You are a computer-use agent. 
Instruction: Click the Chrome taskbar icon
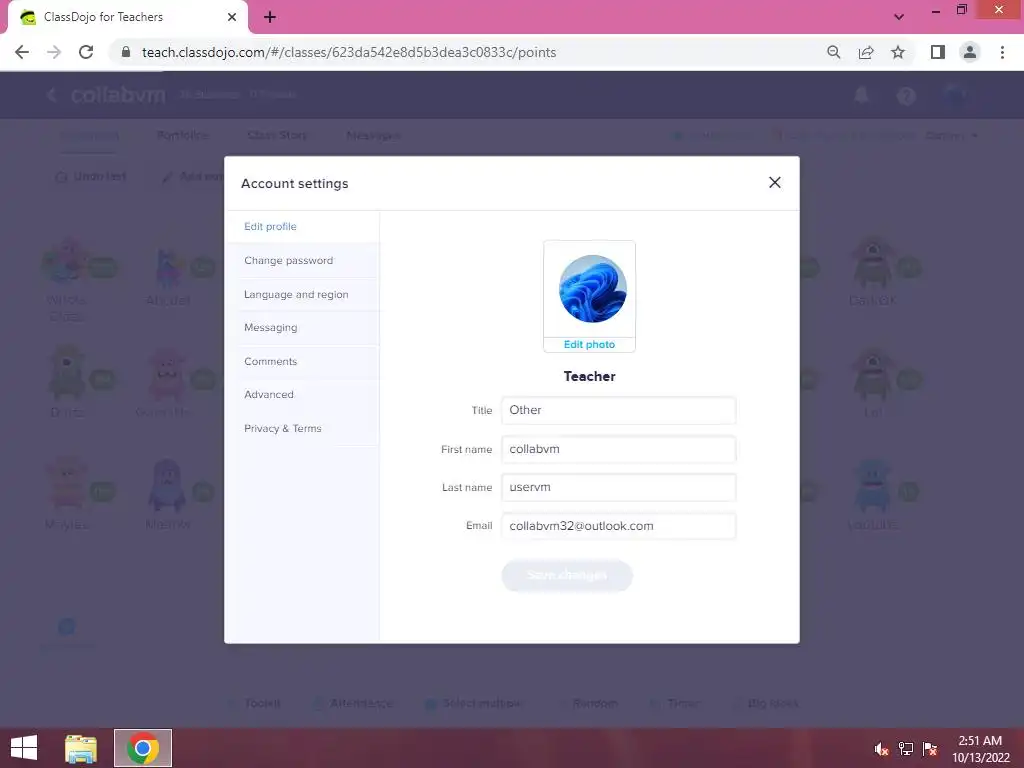pyautogui.click(x=143, y=748)
